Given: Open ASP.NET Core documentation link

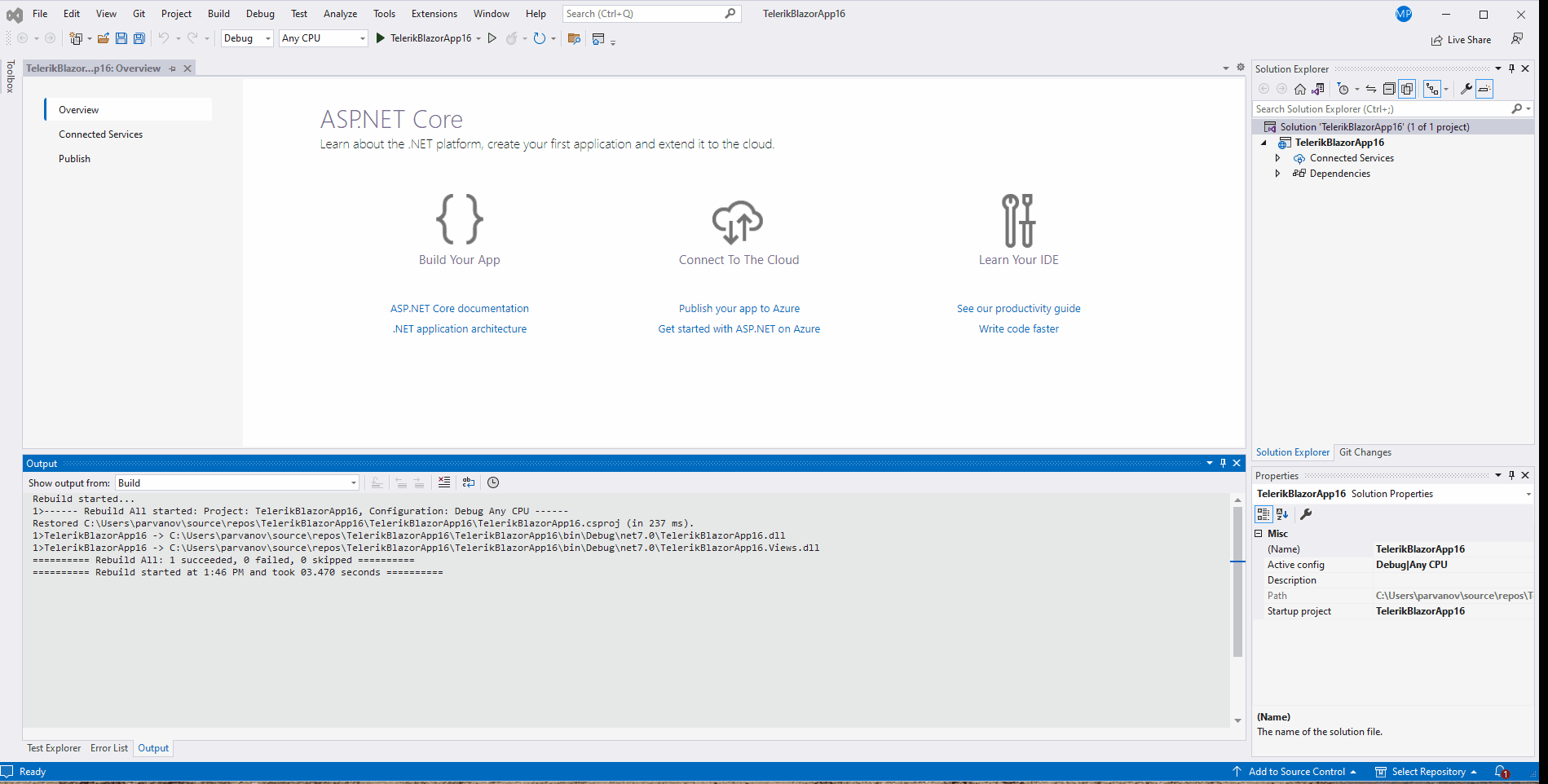Looking at the screenshot, I should pyautogui.click(x=460, y=309).
